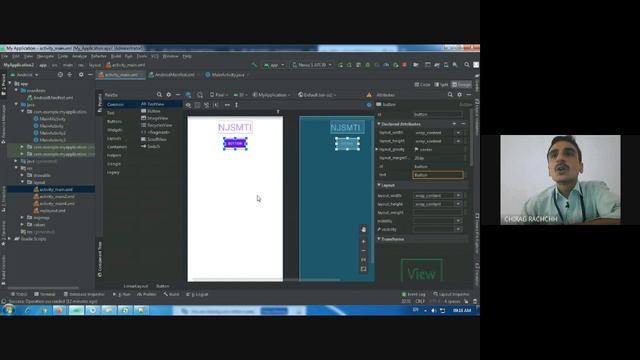Expand the Gradle Scripts tree node

tap(10, 239)
